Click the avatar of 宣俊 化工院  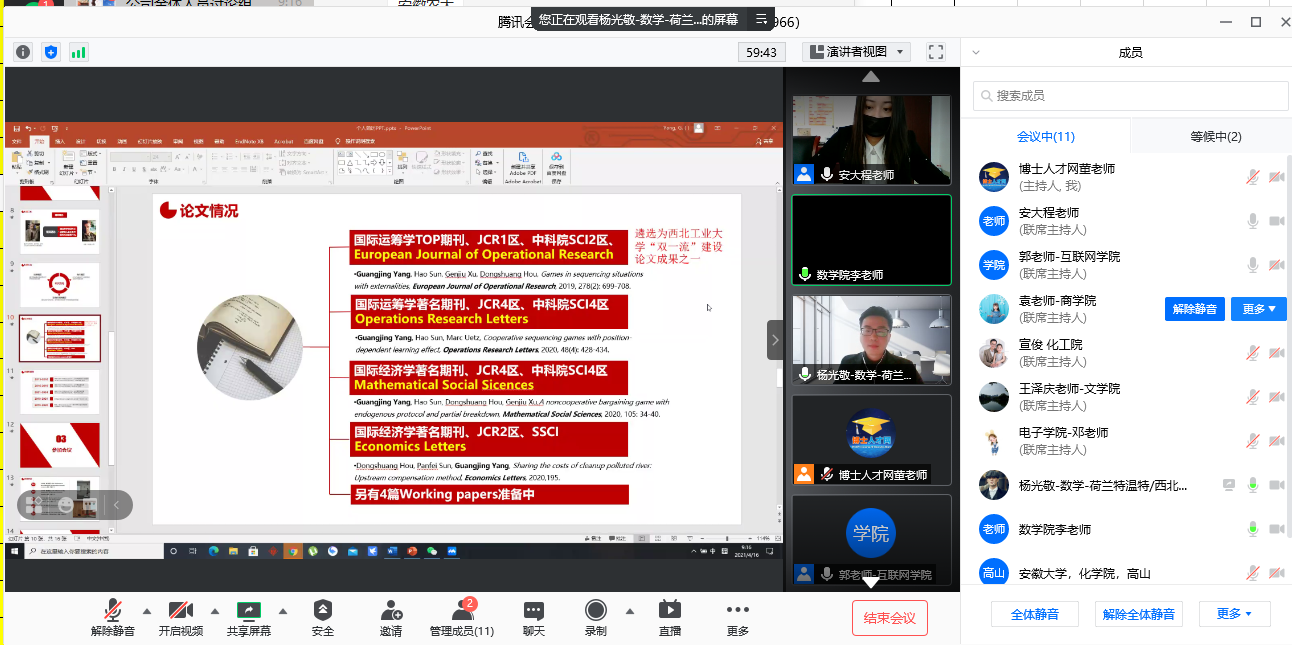pos(993,353)
